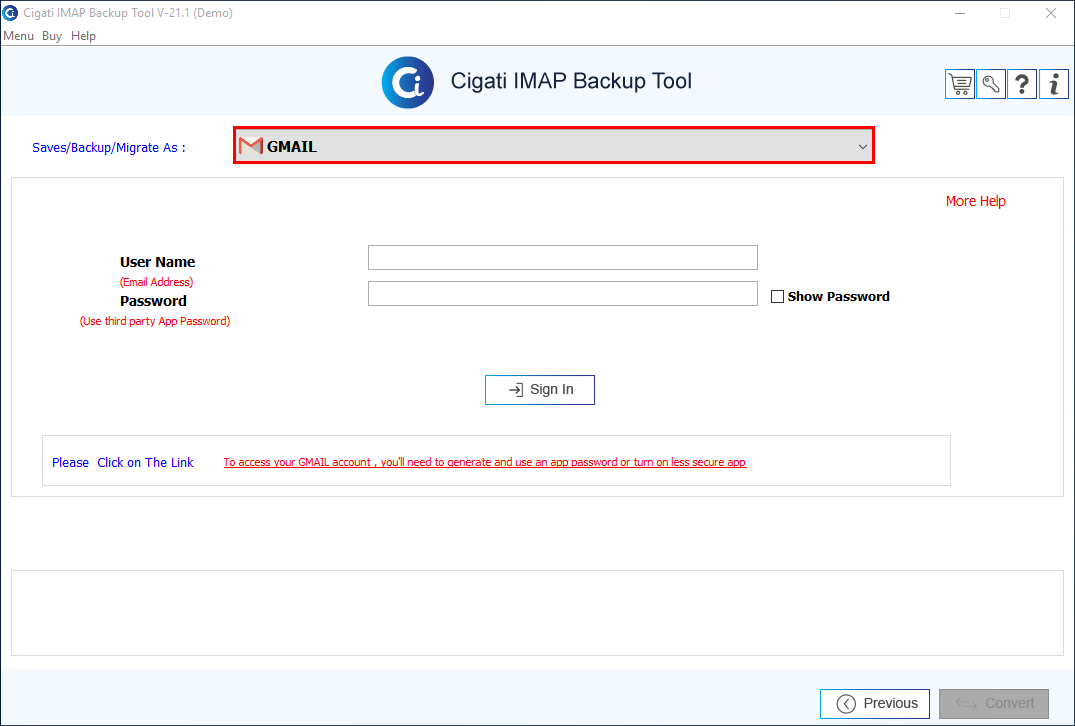Click the Sign In button
Viewport: 1075px width, 726px height.
click(540, 389)
